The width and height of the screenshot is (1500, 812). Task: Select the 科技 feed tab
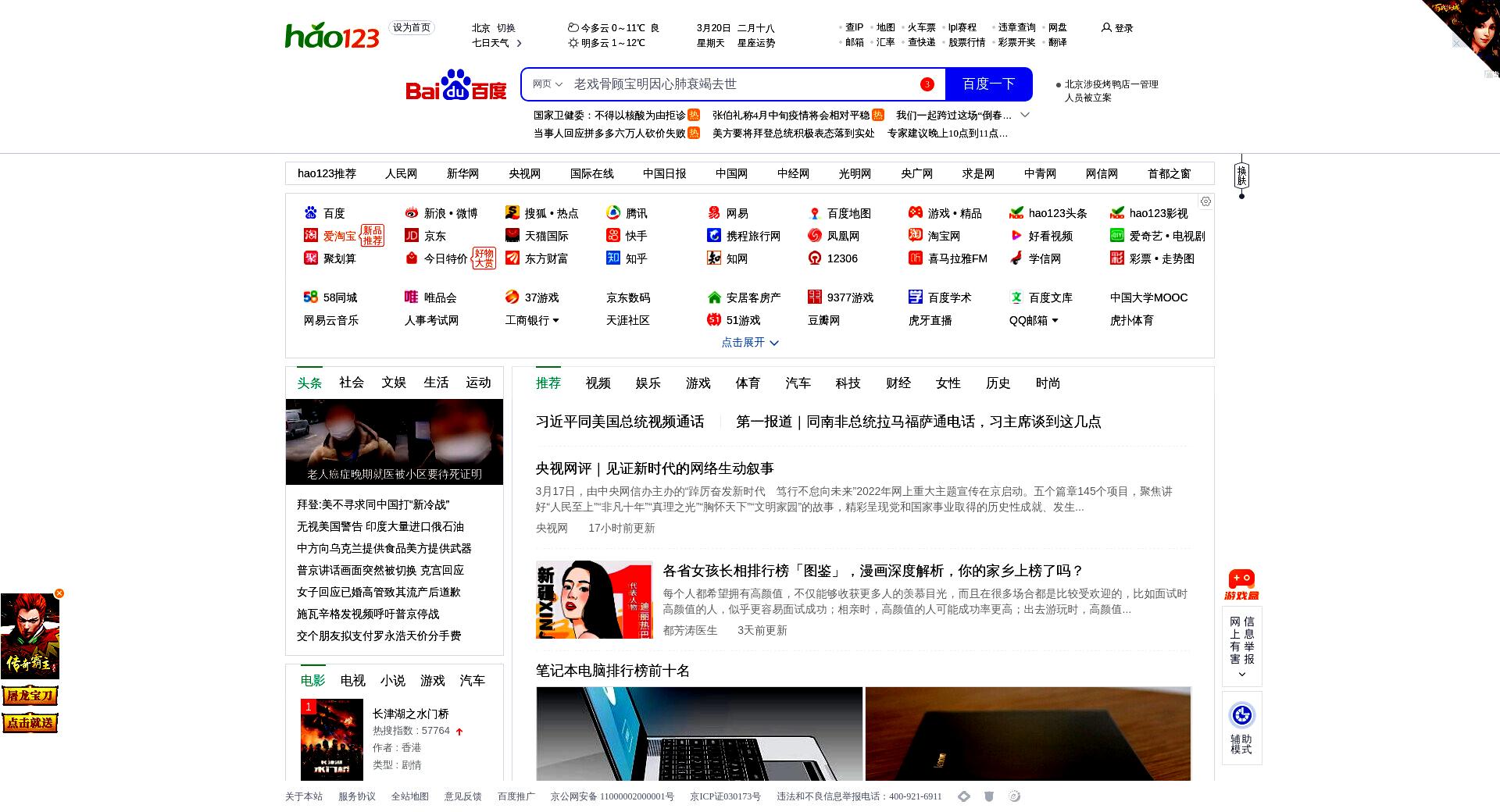(848, 383)
